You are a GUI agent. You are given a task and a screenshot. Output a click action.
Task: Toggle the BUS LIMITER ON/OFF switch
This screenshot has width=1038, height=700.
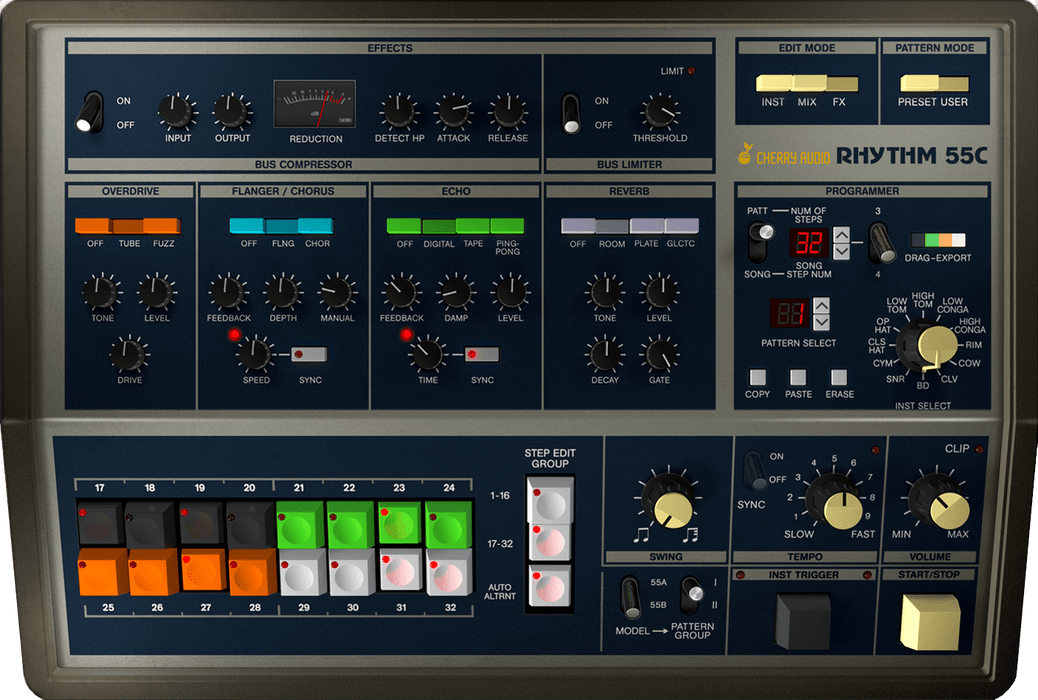572,112
